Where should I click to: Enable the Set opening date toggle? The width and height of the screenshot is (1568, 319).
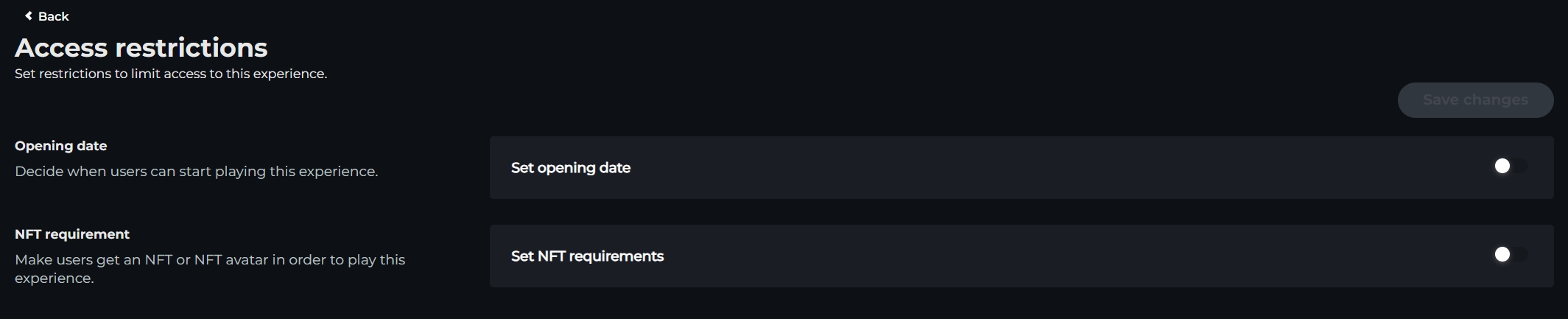pyautogui.click(x=1509, y=166)
